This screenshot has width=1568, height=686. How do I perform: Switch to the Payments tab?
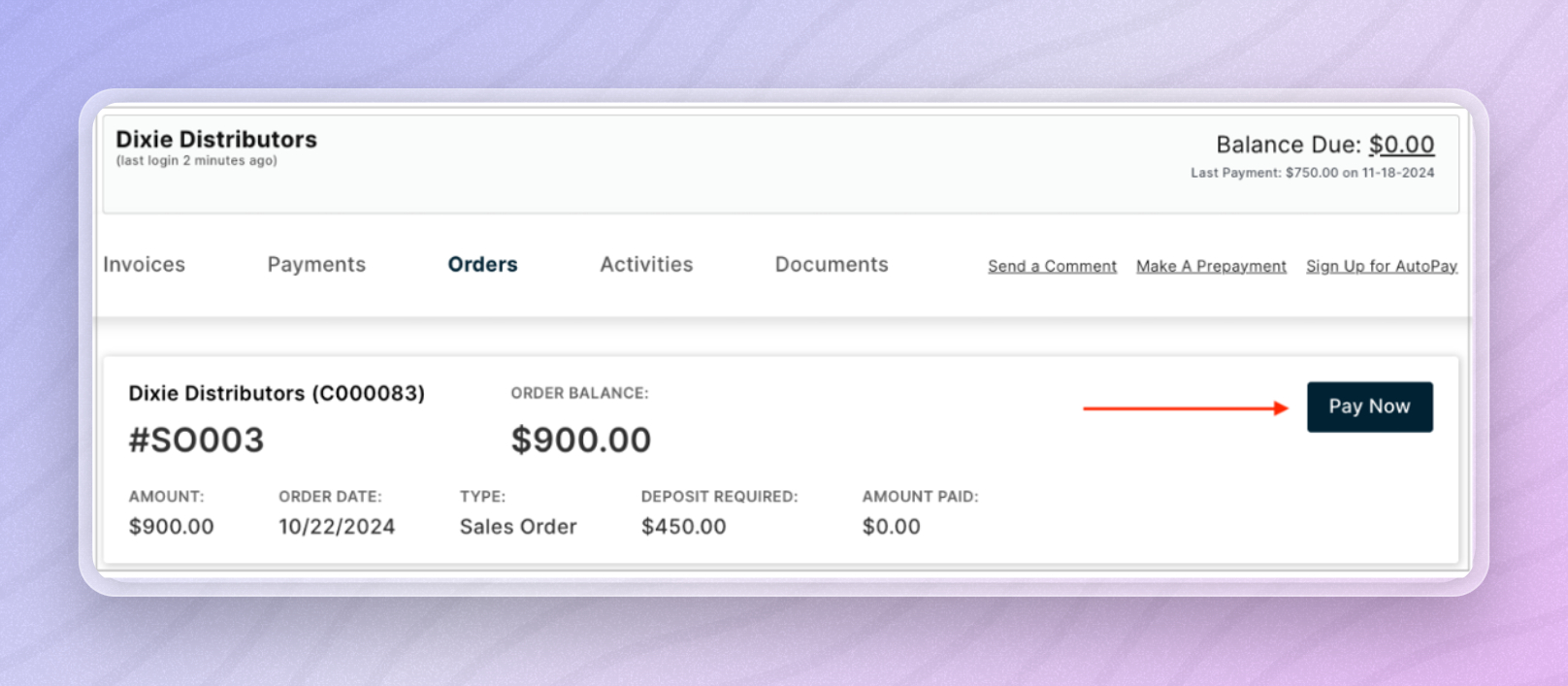[x=316, y=265]
